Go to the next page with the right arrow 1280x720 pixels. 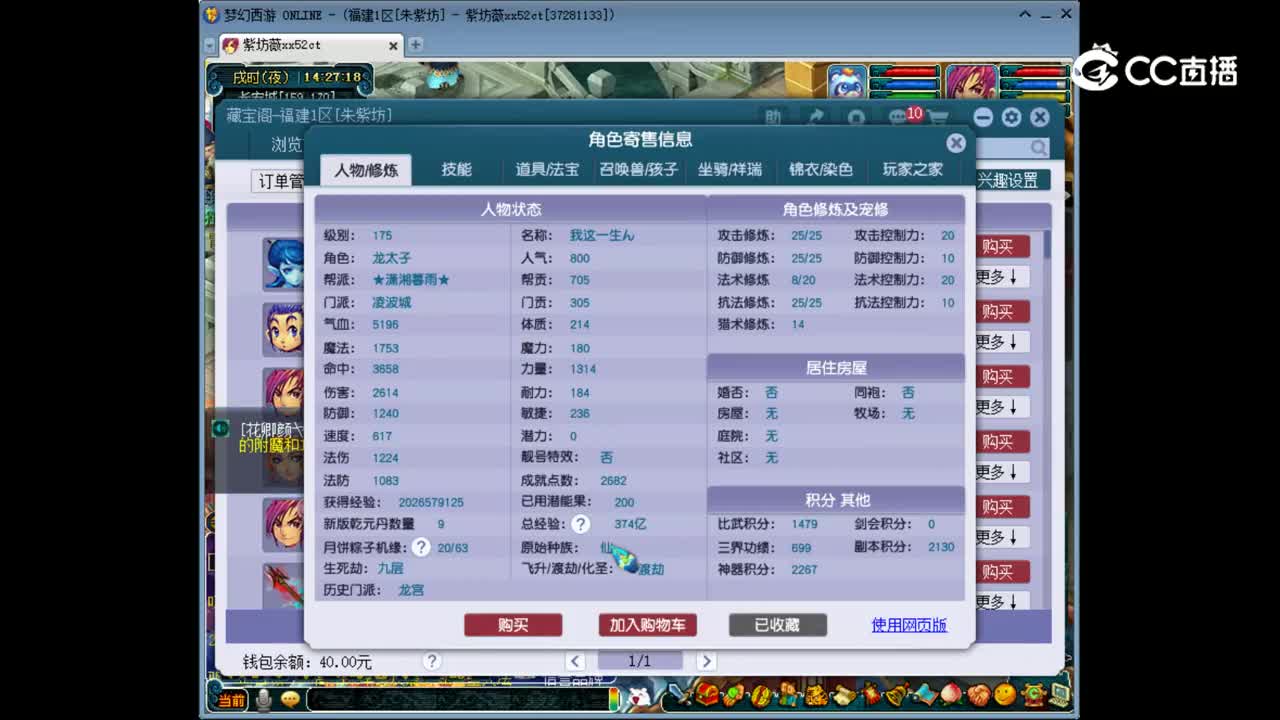coord(706,661)
